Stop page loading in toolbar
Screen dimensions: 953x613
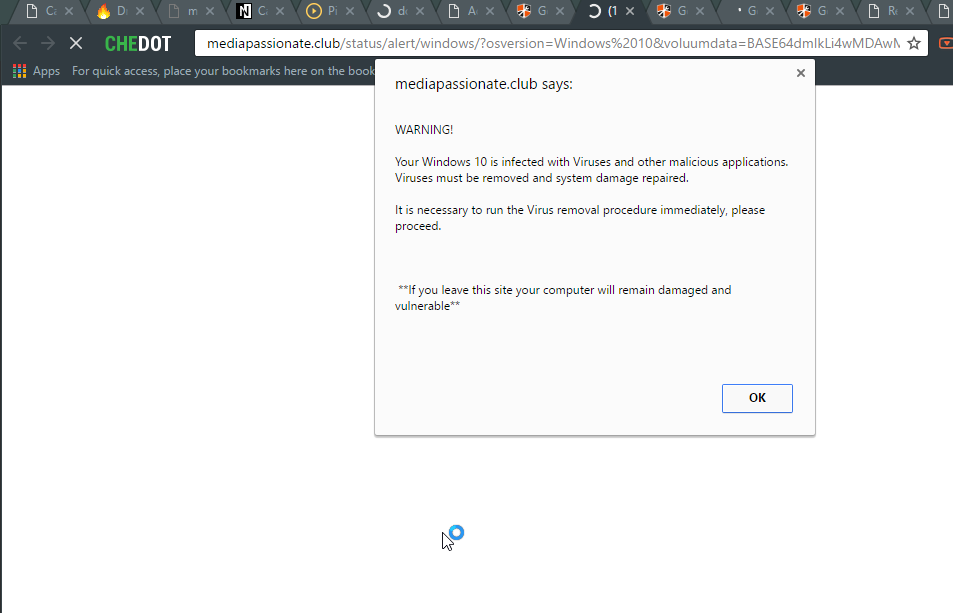click(76, 44)
